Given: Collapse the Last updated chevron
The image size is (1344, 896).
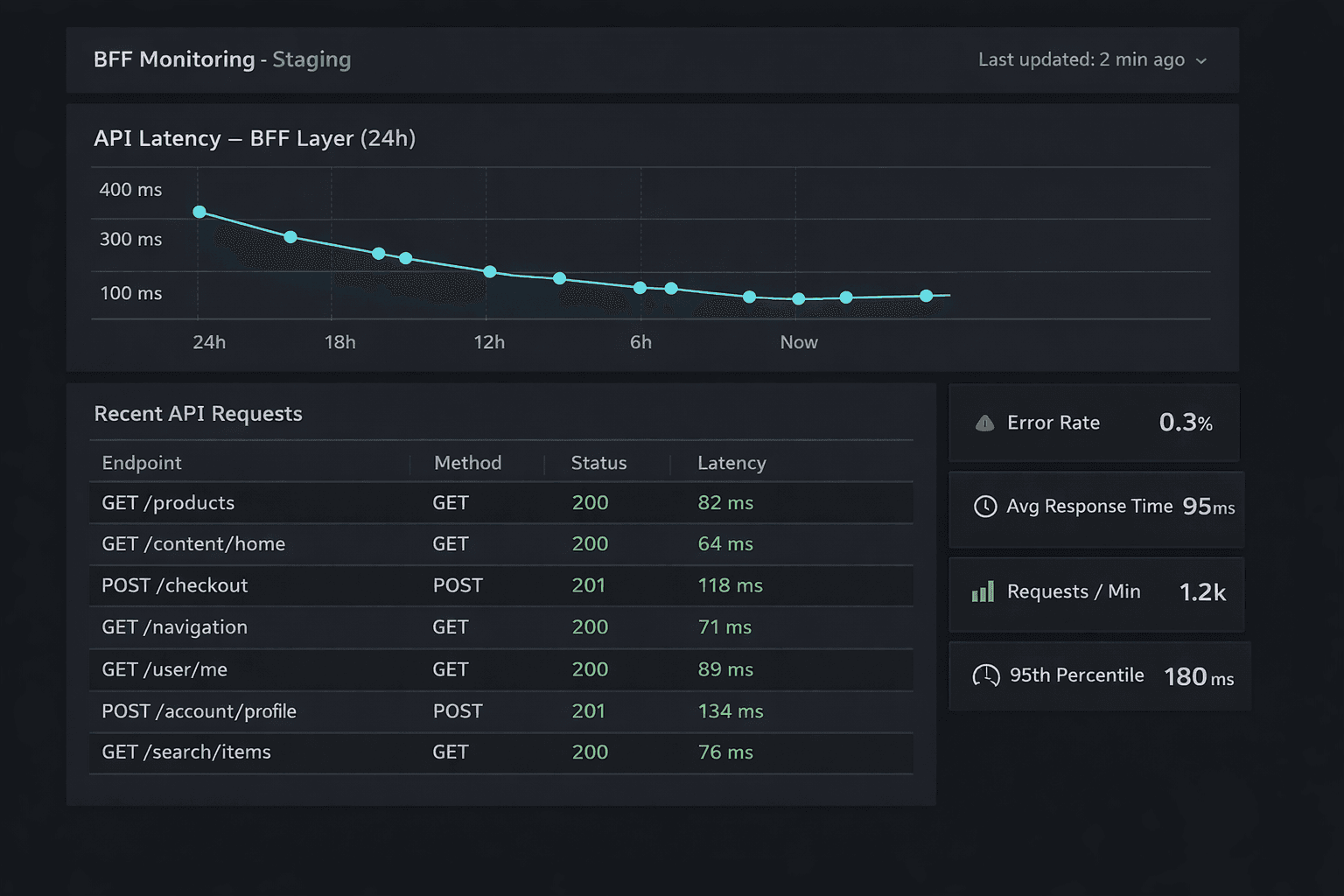Looking at the screenshot, I should pos(1200,61).
